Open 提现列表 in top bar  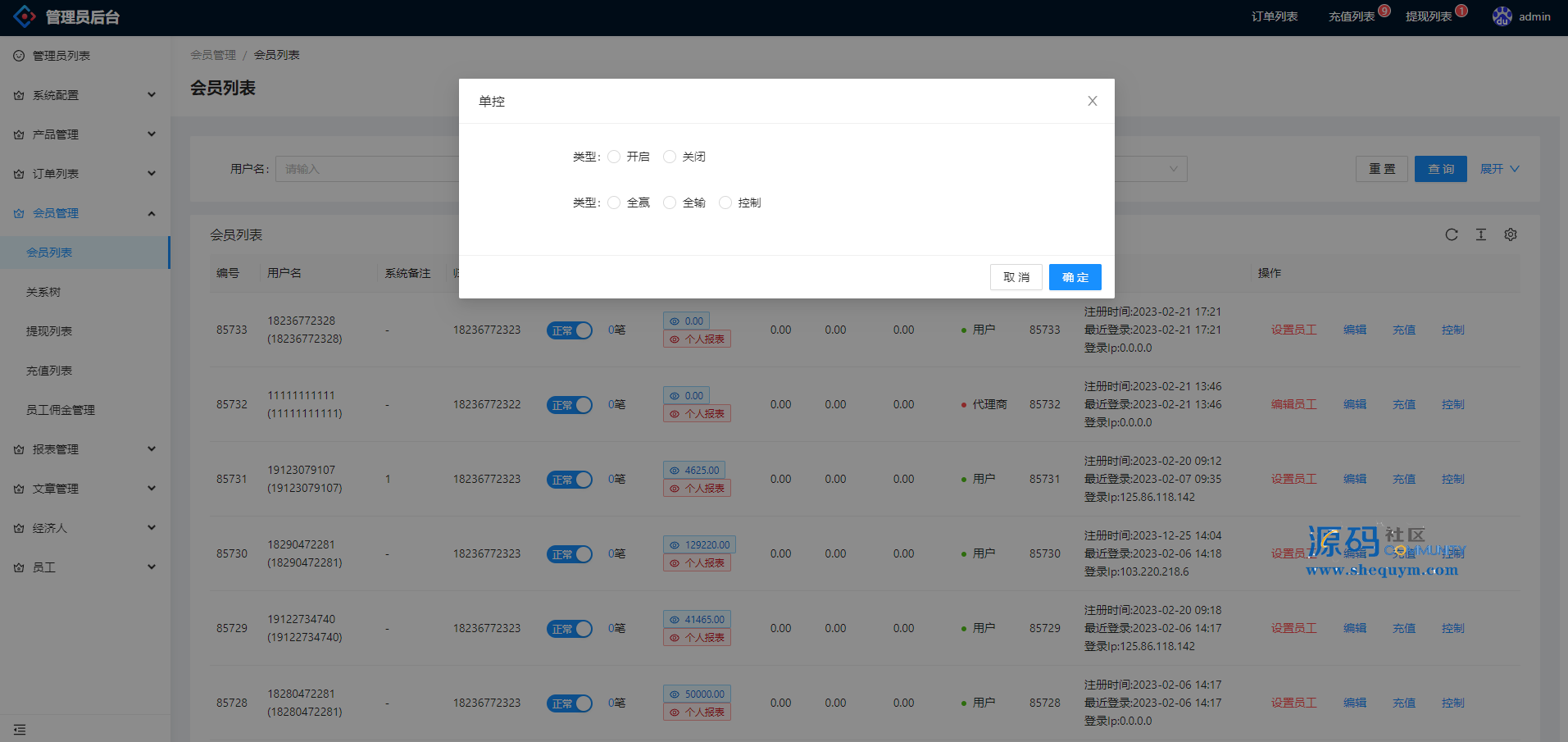pos(1429,16)
